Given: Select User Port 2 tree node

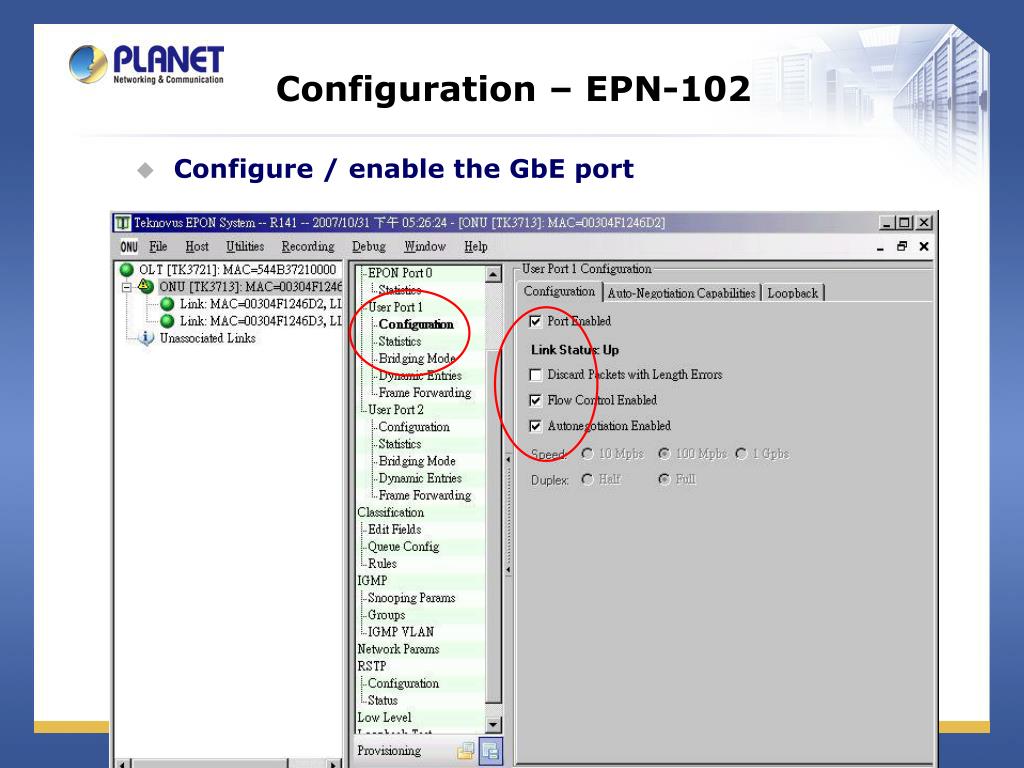Looking at the screenshot, I should click(x=396, y=409).
